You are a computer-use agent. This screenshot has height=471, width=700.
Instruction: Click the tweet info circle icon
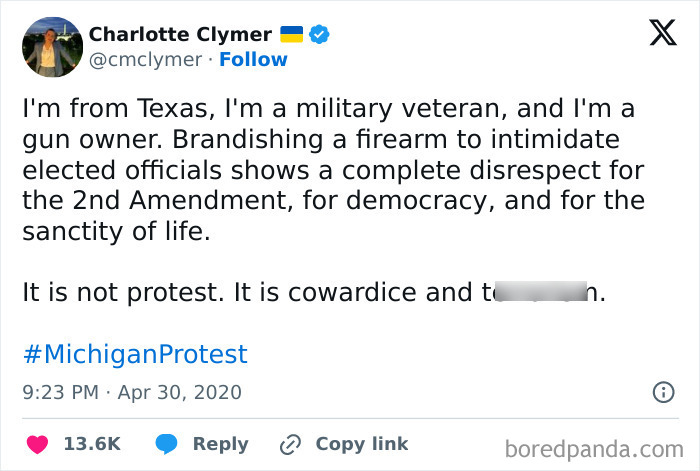pos(662,392)
